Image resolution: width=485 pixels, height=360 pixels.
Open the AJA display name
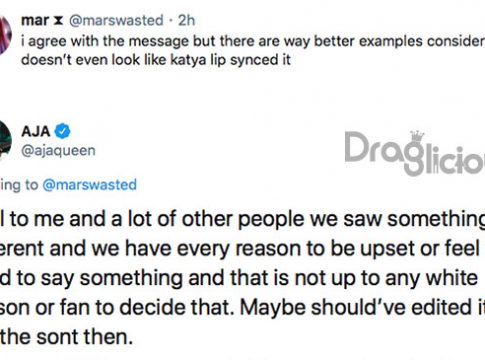(x=36, y=131)
